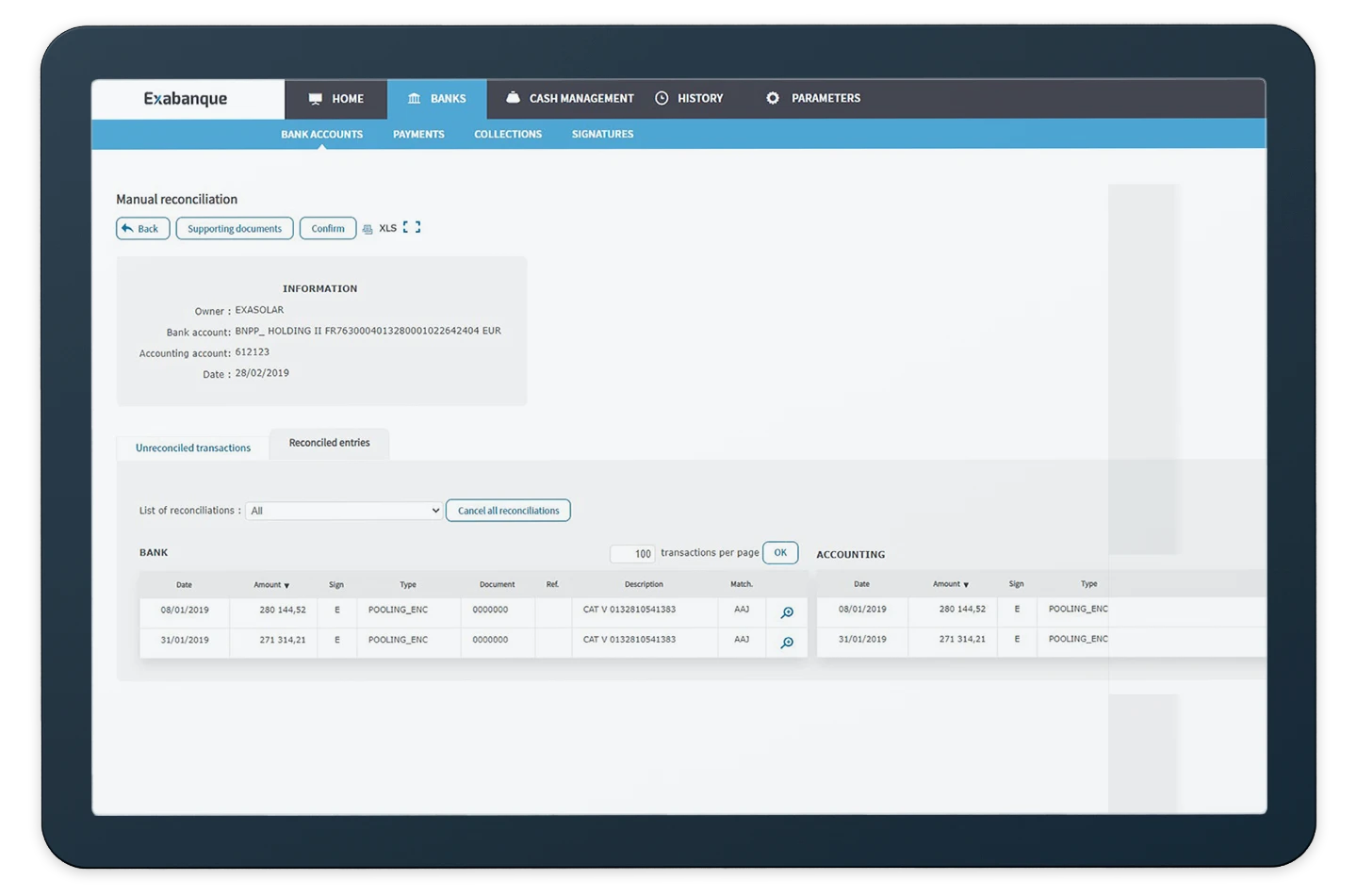Sort the Accounting table by Amount
1357x896 pixels.
coord(951,584)
